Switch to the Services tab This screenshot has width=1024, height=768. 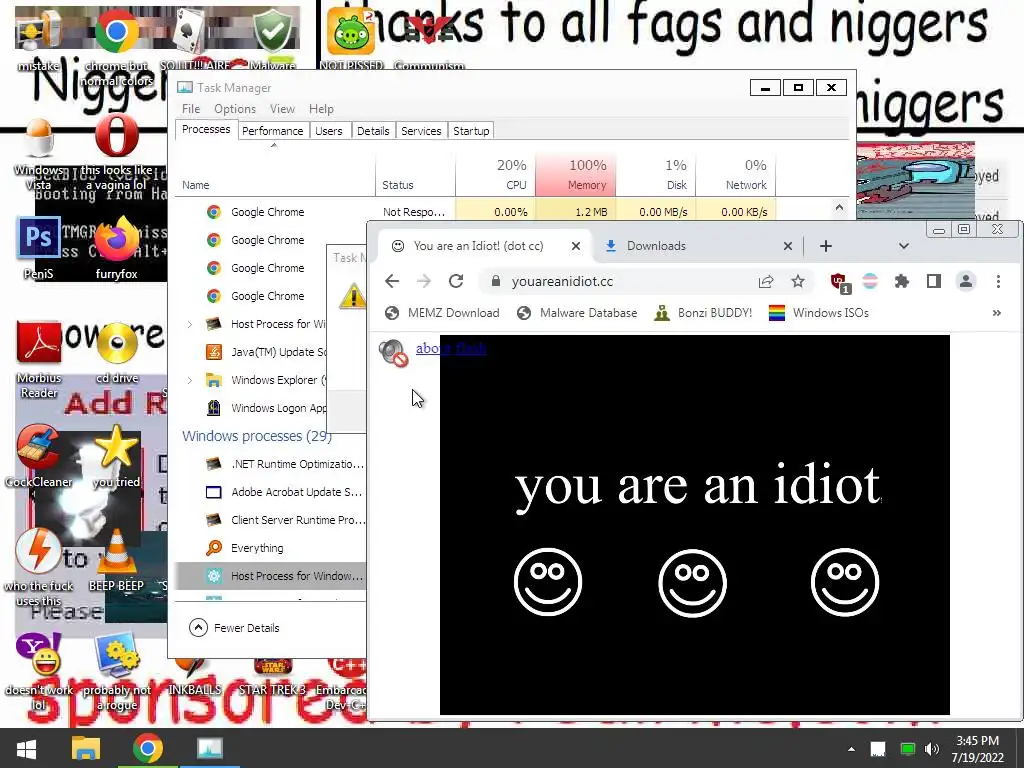421,131
